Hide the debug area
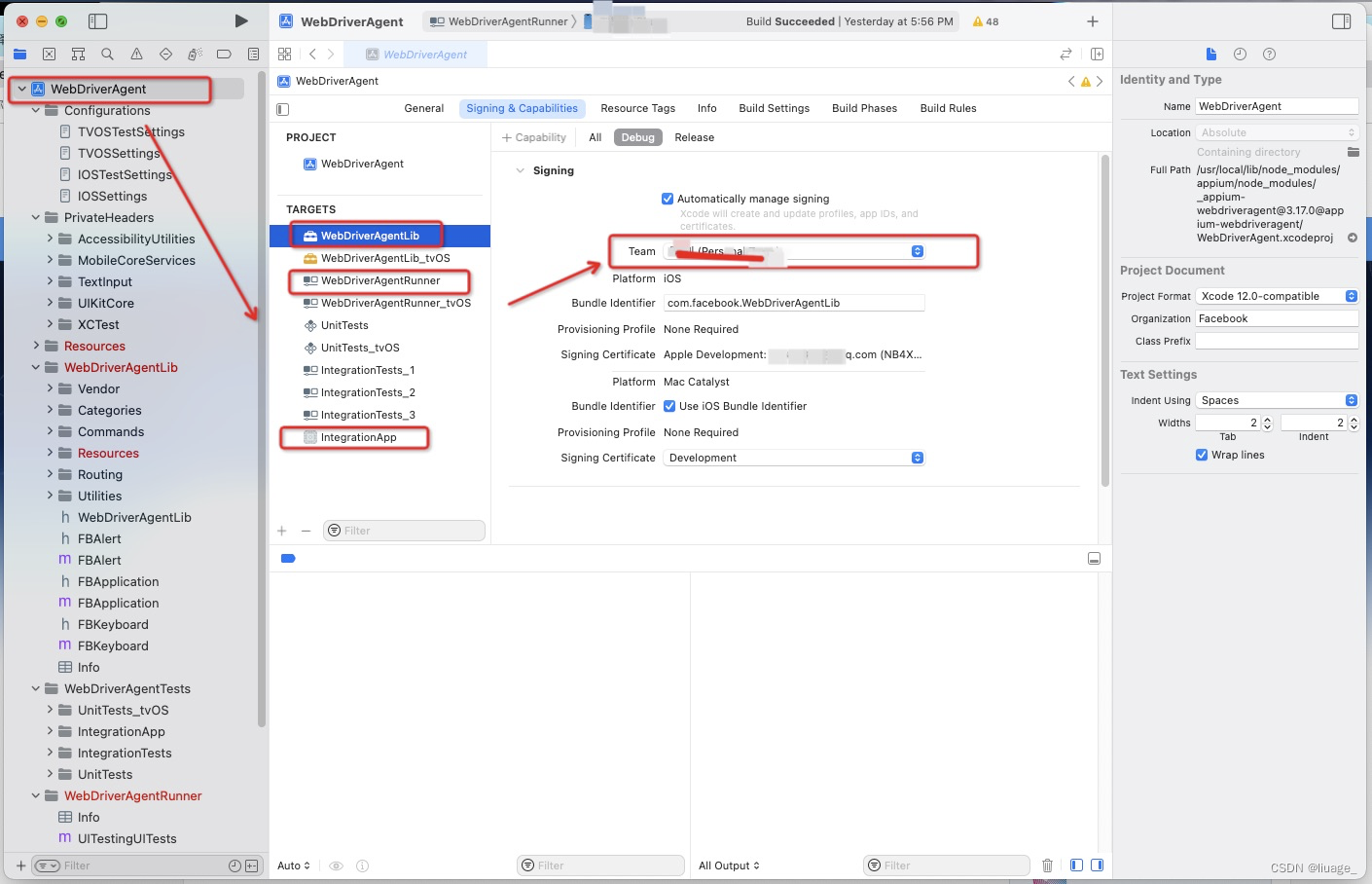Viewport: 1372px width, 884px height. [1094, 559]
